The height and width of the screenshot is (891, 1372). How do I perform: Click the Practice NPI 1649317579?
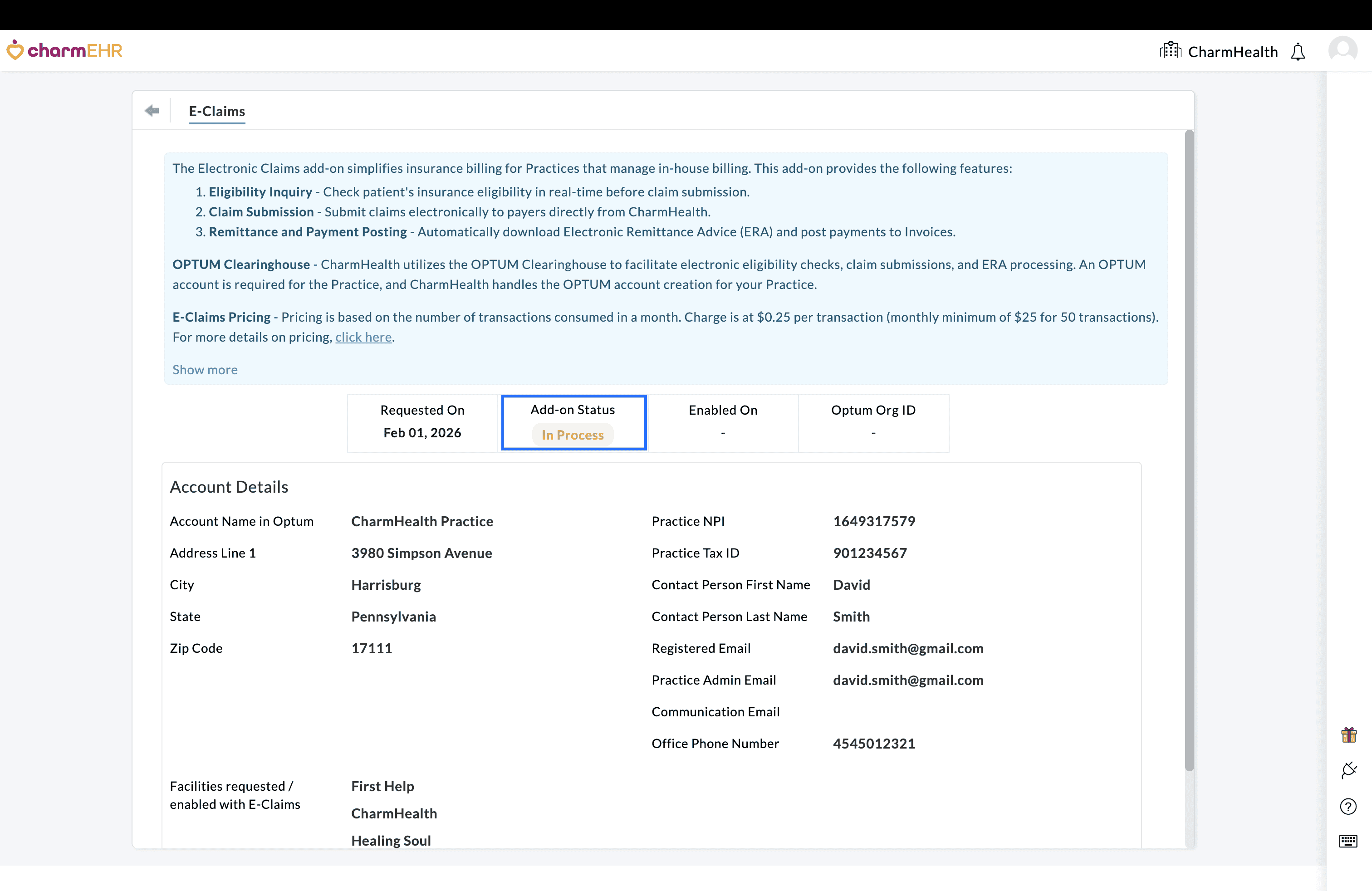pyautogui.click(x=874, y=522)
